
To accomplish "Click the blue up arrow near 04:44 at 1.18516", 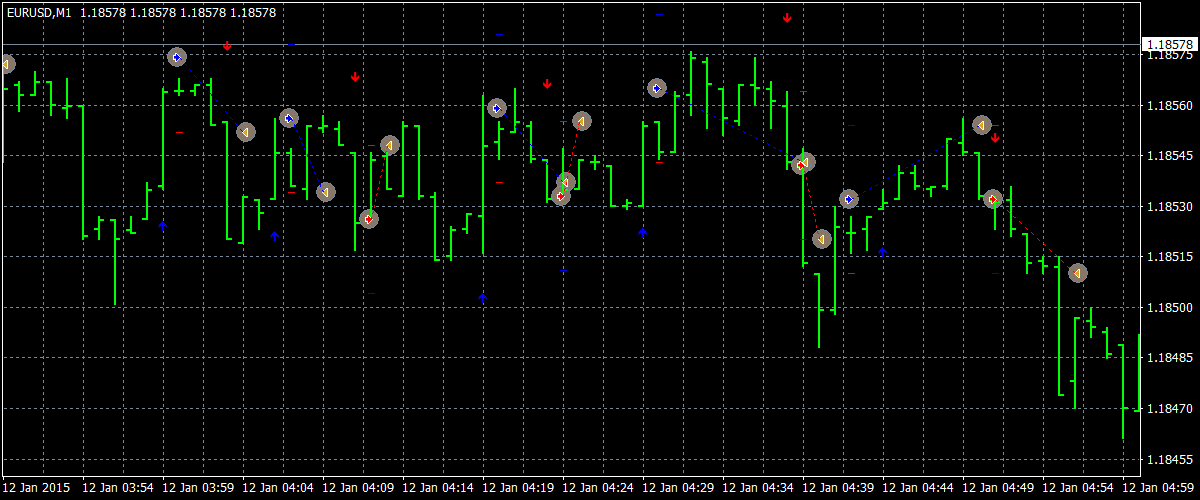I will 883,252.
